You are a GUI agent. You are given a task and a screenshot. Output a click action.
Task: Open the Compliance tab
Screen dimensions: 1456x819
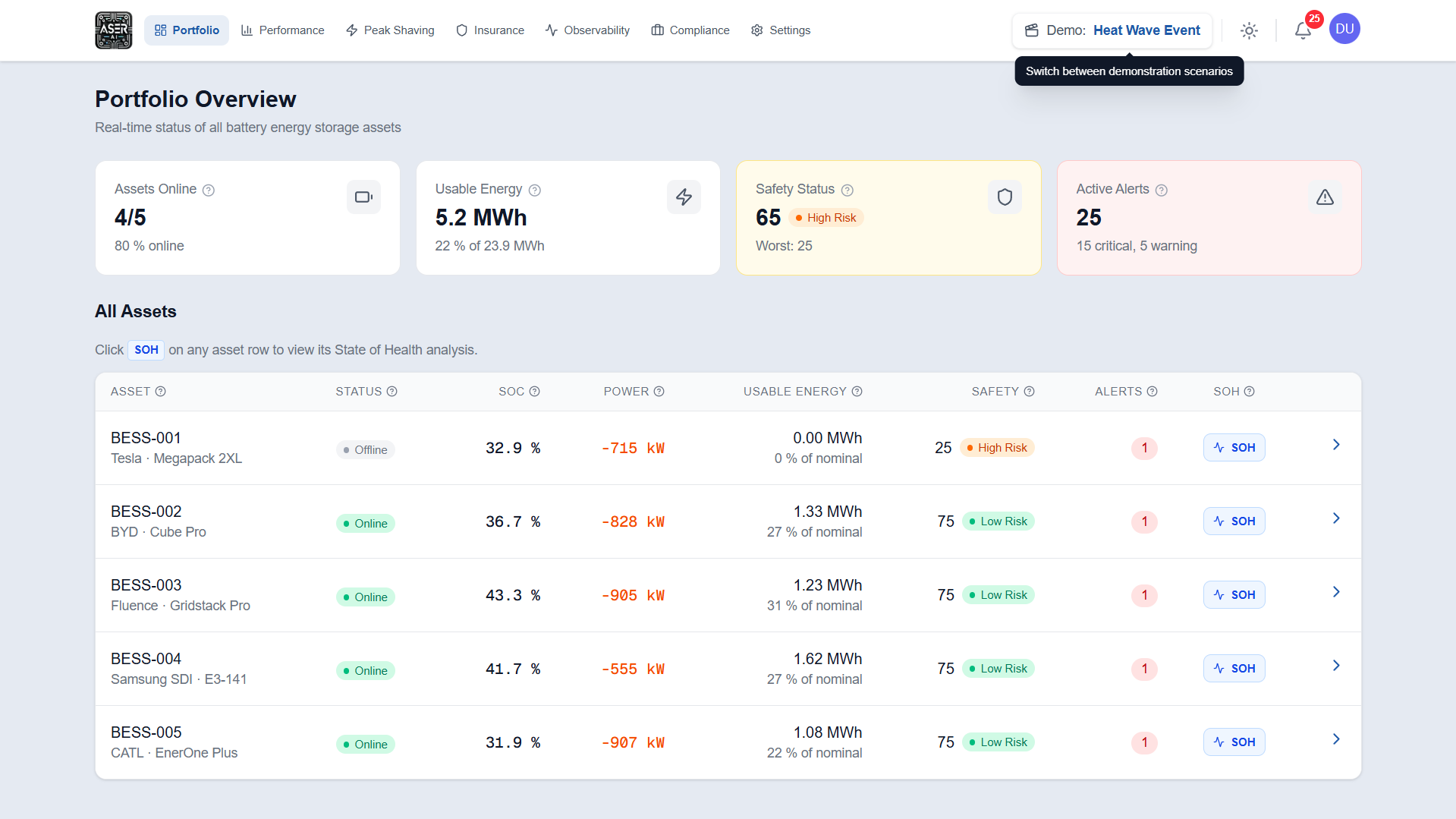[x=690, y=30]
